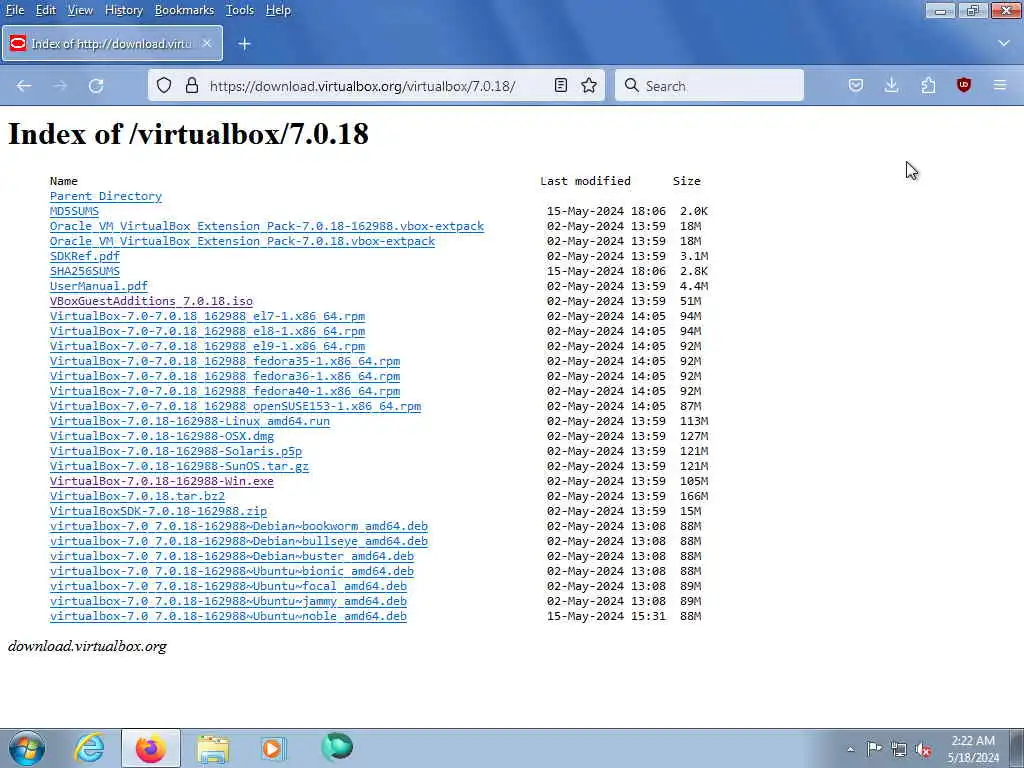Download VBoxGuestAdditions_7.0.18.iso
Screen dimensions: 1024x768
[152, 301]
